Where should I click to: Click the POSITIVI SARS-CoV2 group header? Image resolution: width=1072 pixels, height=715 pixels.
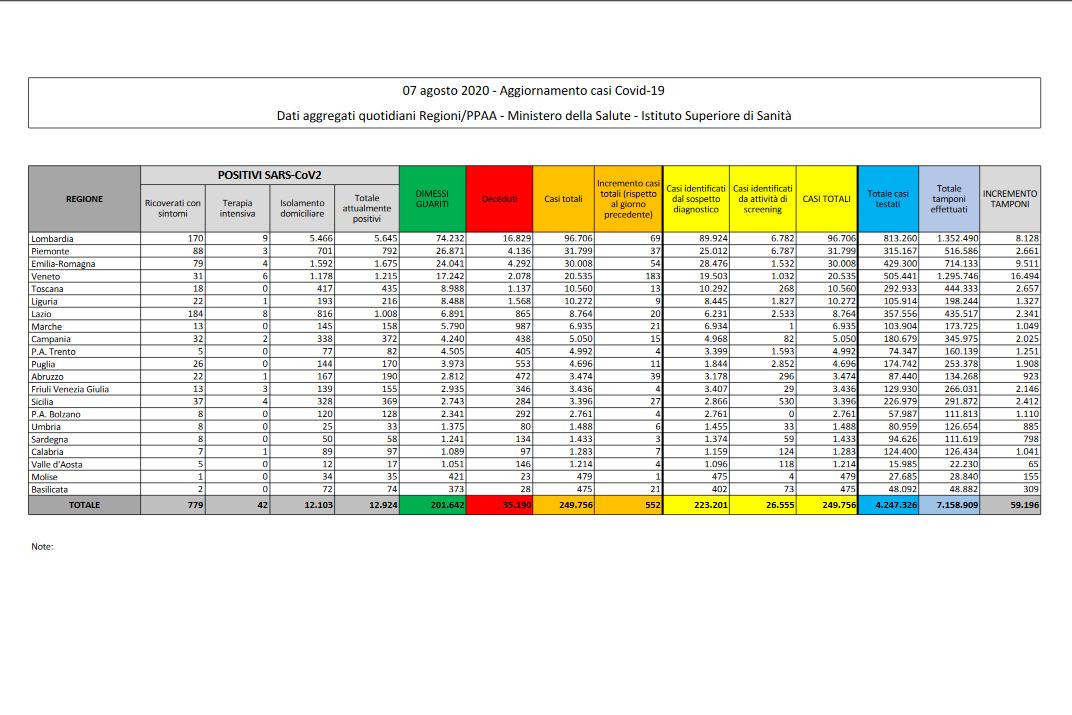[x=269, y=174]
